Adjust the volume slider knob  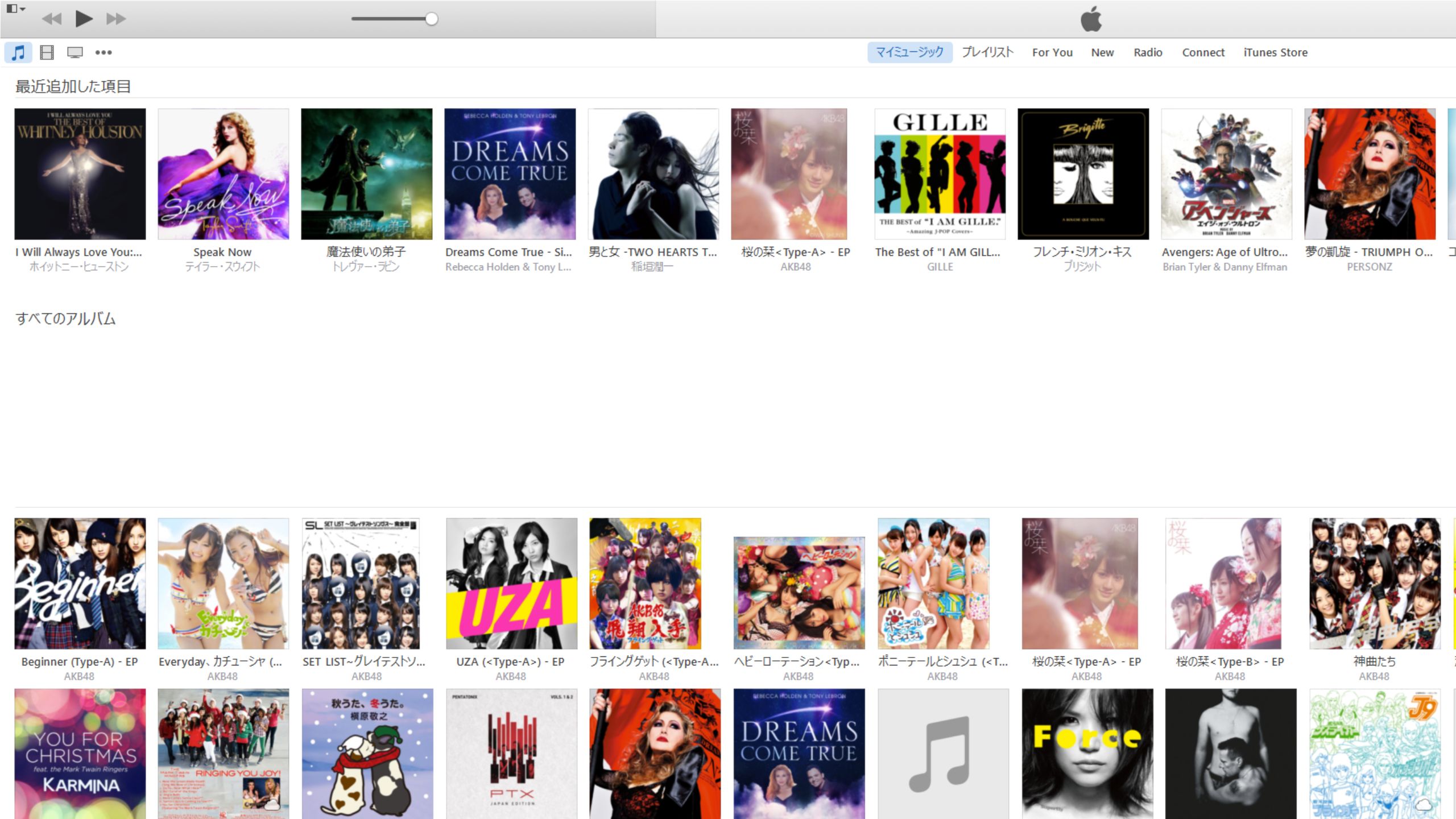pyautogui.click(x=432, y=19)
